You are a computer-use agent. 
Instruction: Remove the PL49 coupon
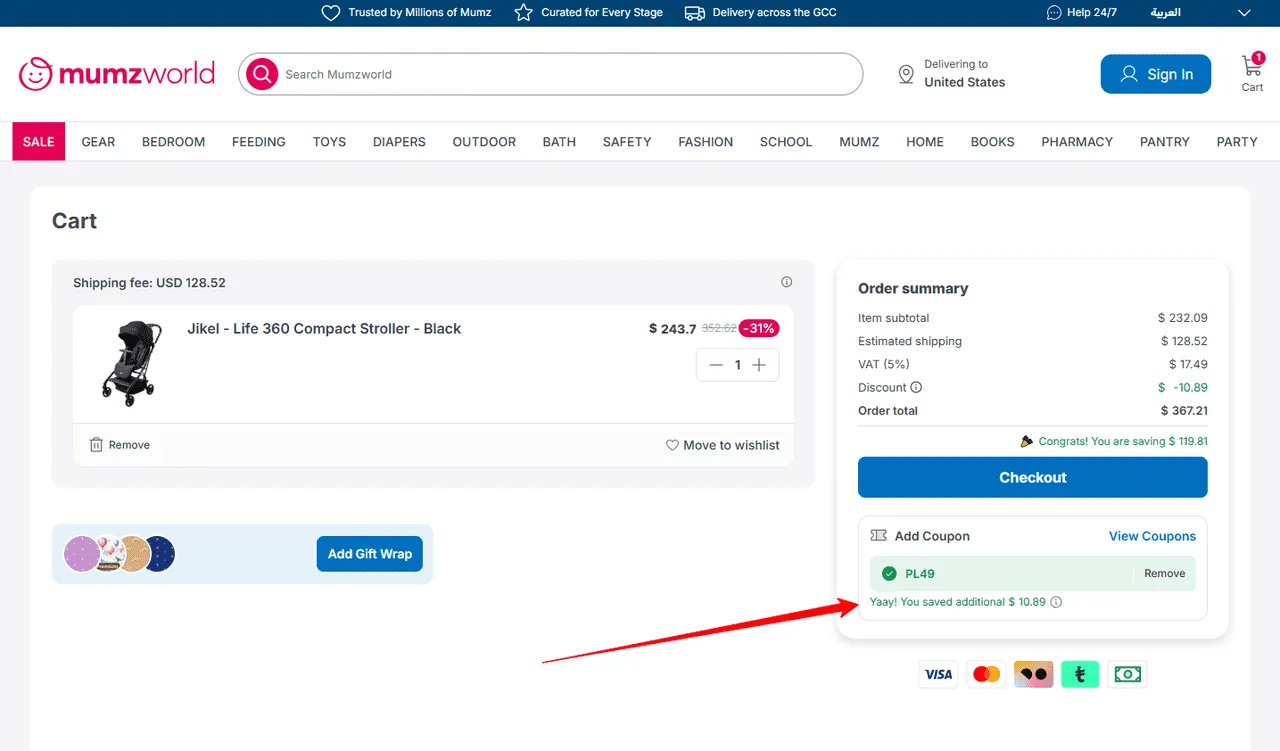pos(1165,574)
